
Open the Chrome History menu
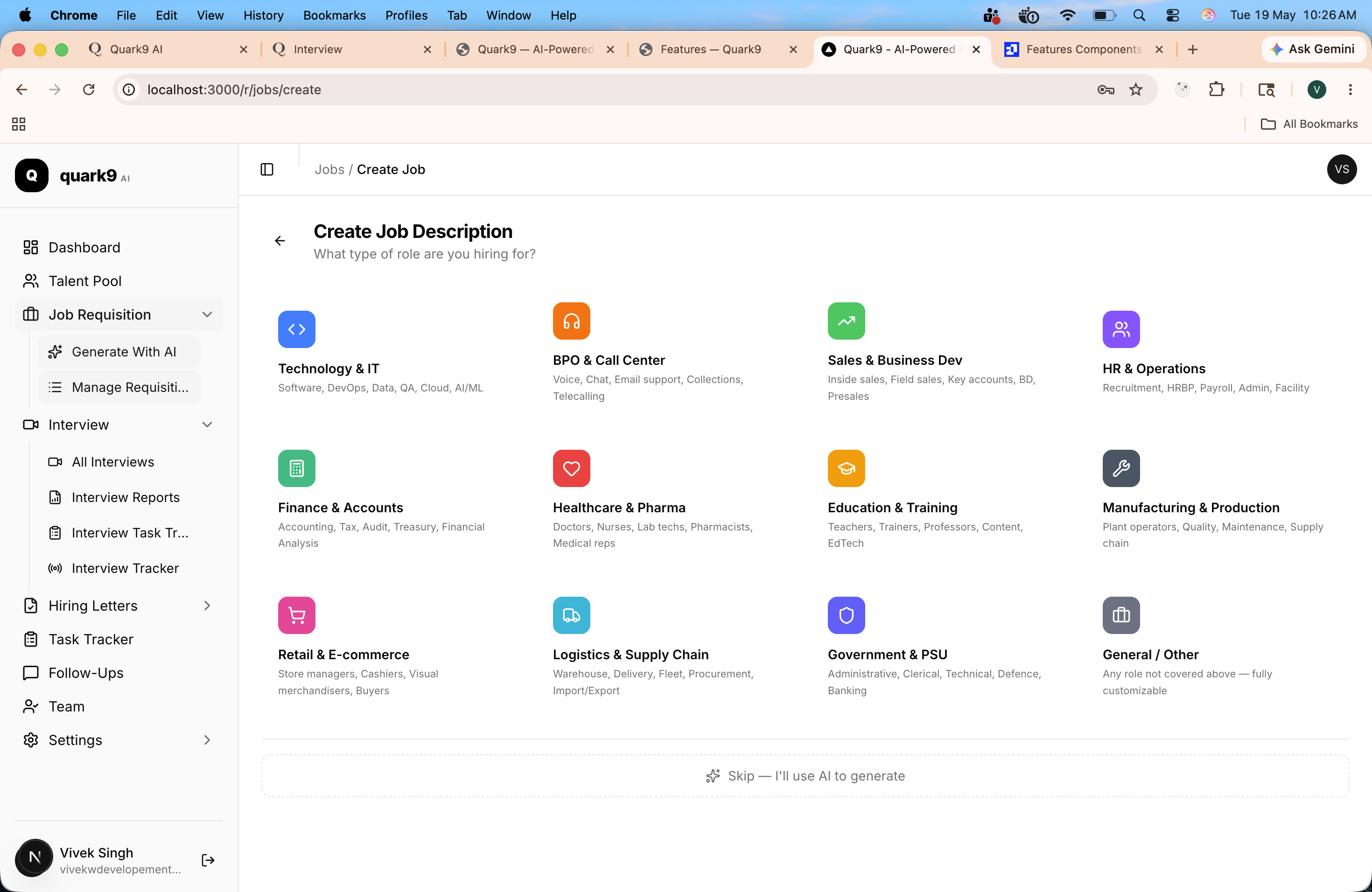[x=264, y=15]
